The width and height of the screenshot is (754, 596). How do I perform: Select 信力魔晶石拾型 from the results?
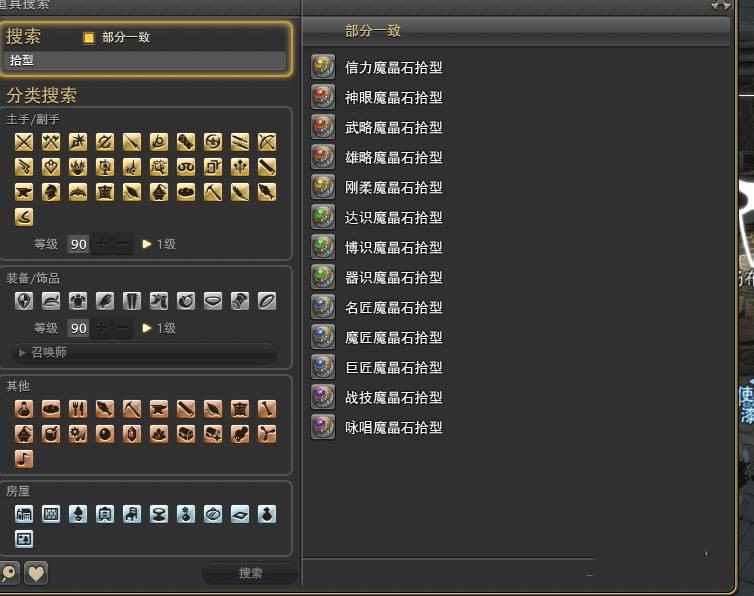click(x=393, y=67)
